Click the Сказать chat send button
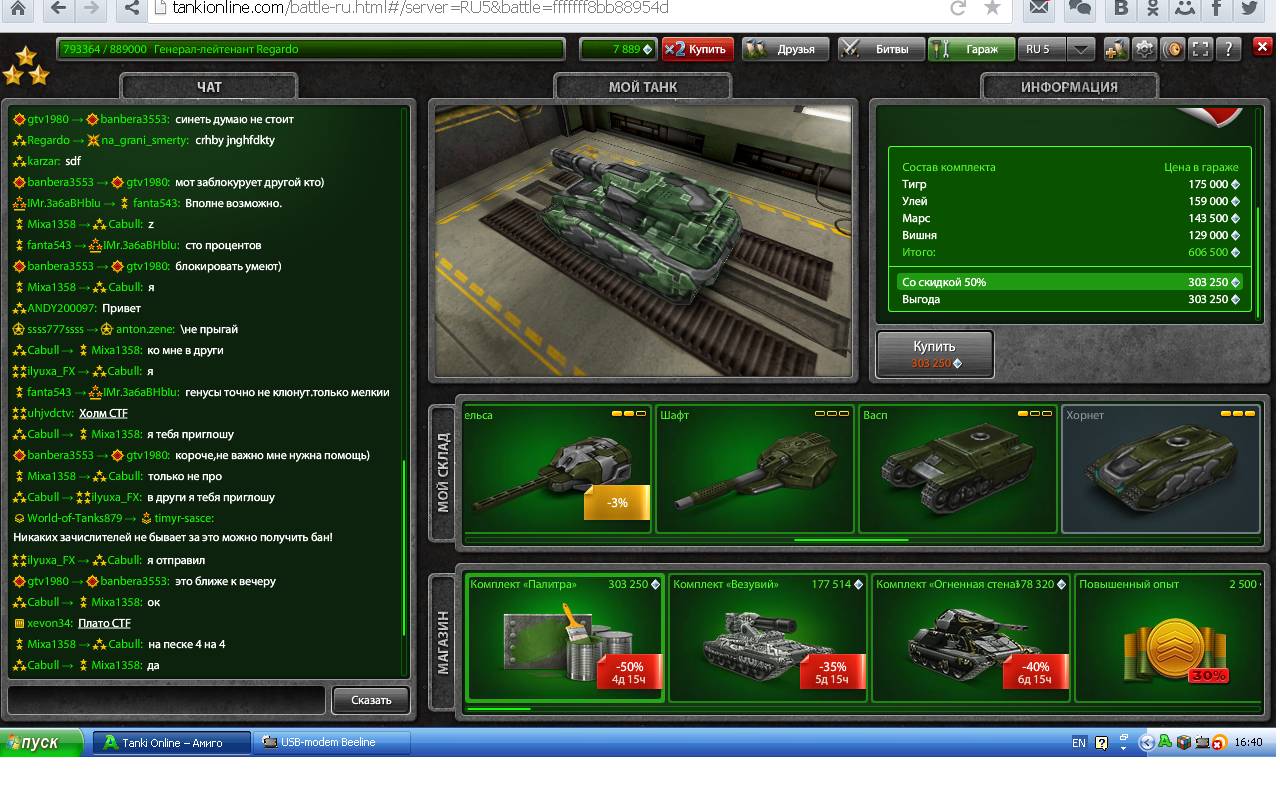The height and width of the screenshot is (800, 1280). click(x=371, y=700)
